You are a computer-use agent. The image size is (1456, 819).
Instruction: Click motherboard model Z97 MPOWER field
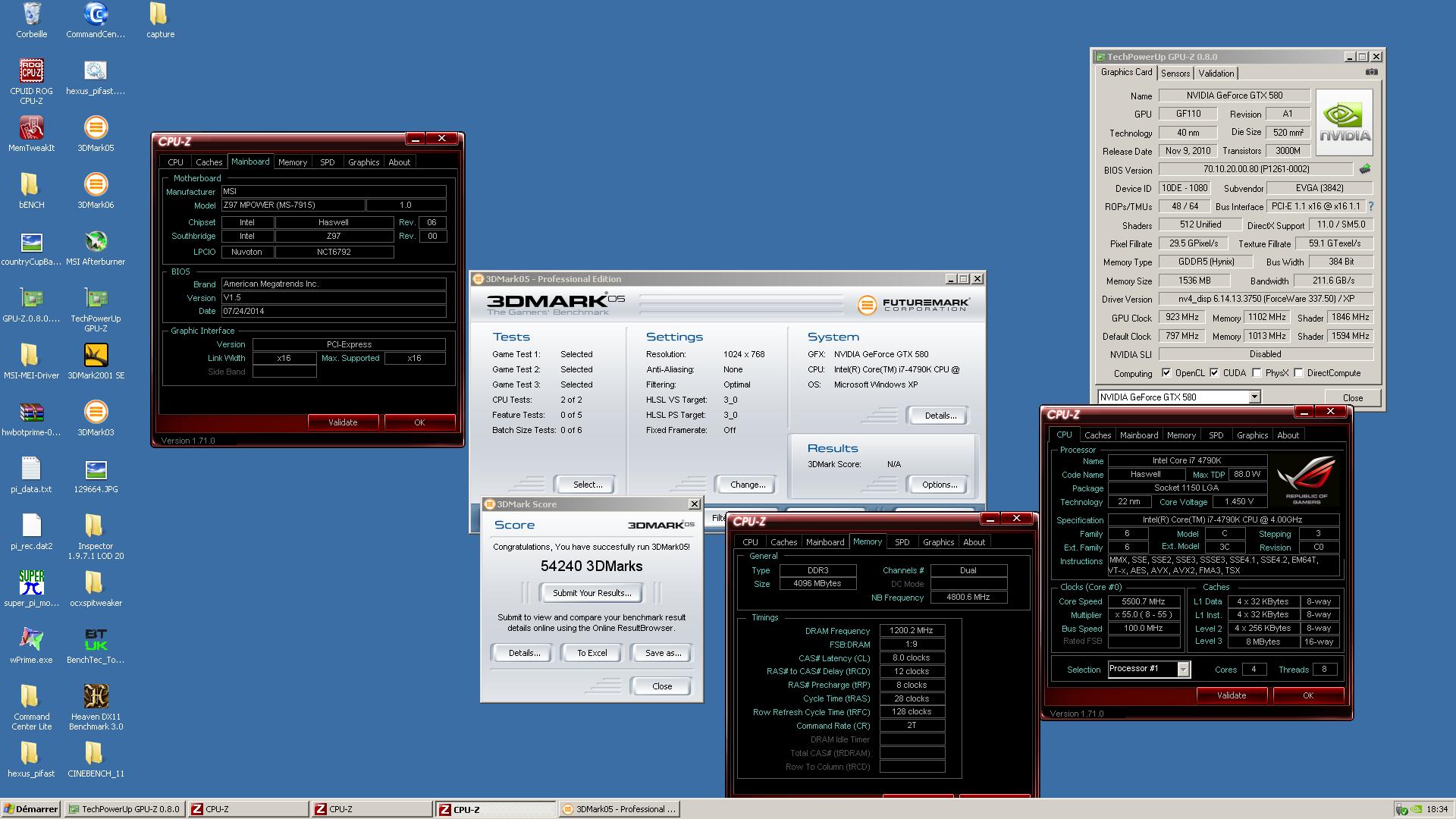point(293,206)
